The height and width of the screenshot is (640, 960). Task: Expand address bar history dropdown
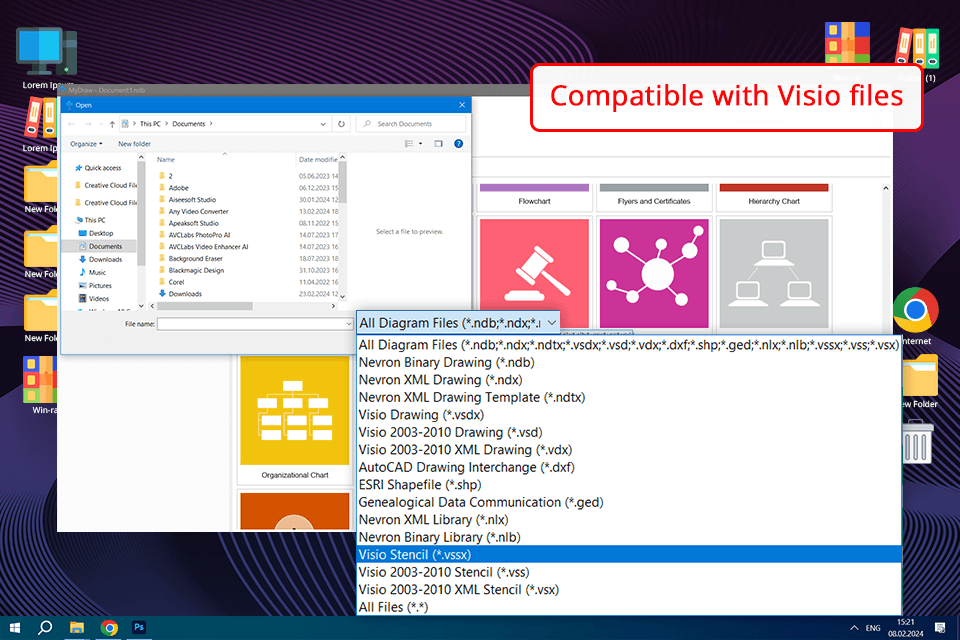[323, 124]
